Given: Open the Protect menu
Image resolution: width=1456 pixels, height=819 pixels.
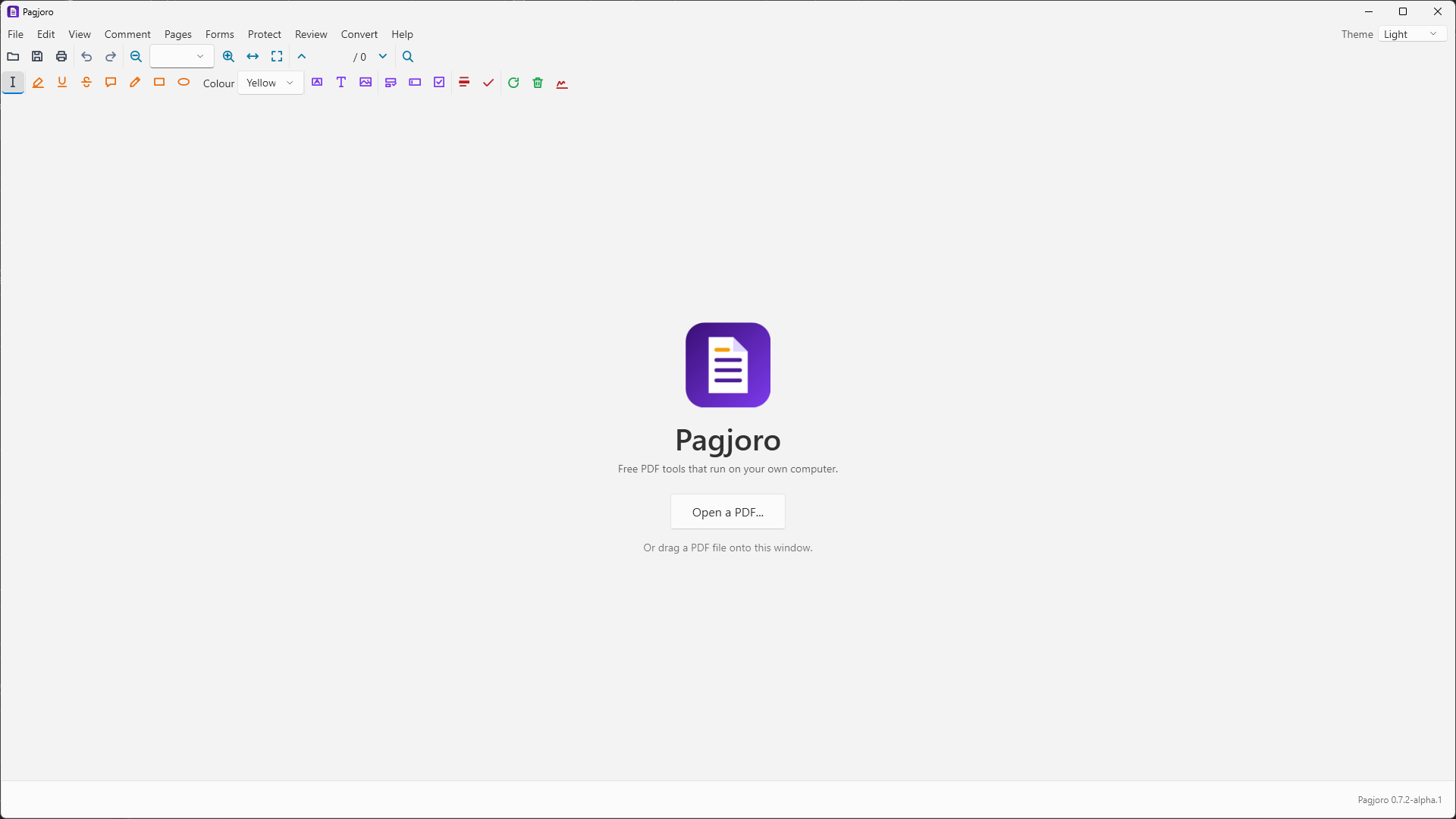Looking at the screenshot, I should pos(264,34).
